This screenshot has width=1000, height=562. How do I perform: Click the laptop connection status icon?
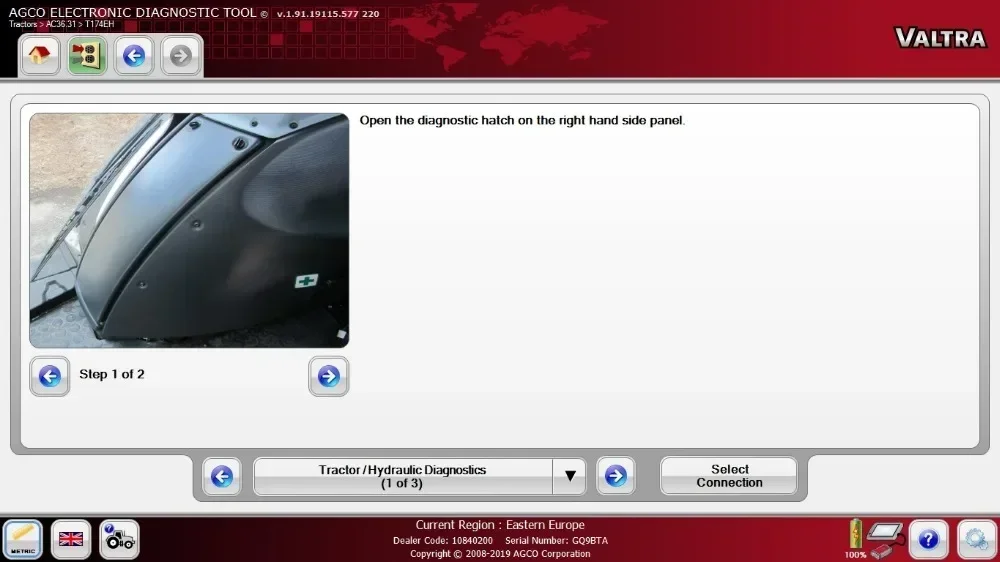tap(885, 539)
